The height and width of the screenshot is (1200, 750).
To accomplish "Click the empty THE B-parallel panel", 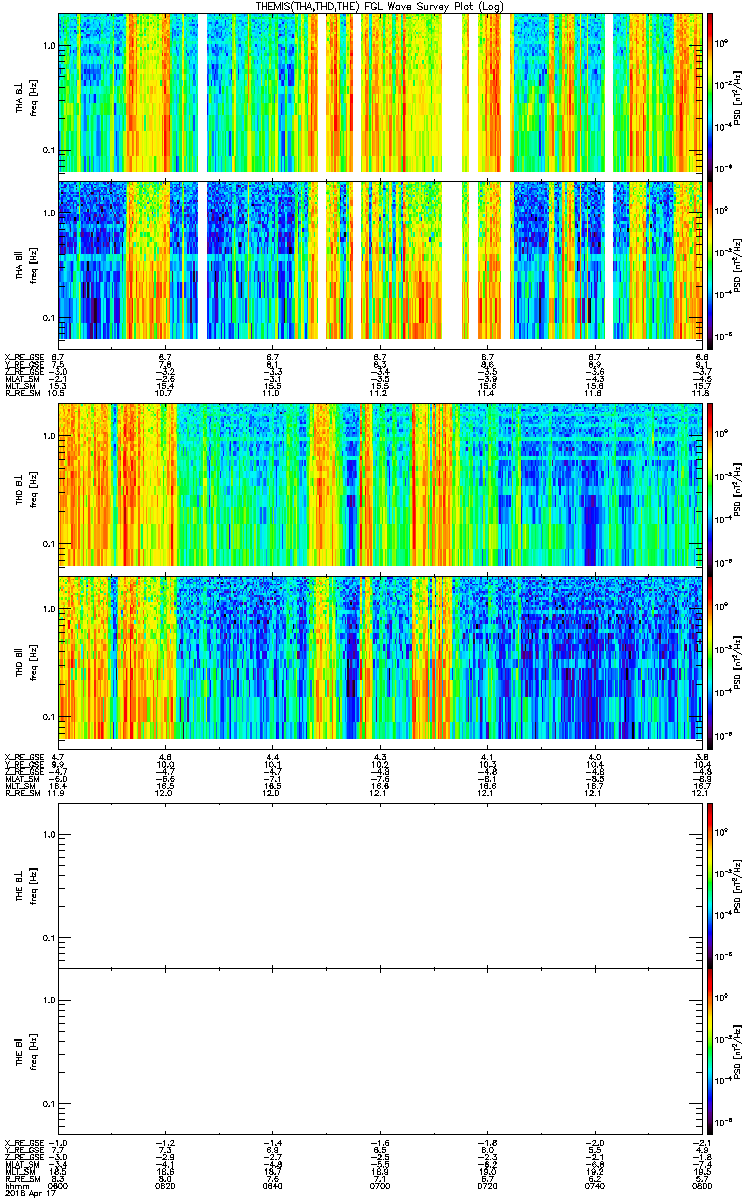I will point(380,1050).
